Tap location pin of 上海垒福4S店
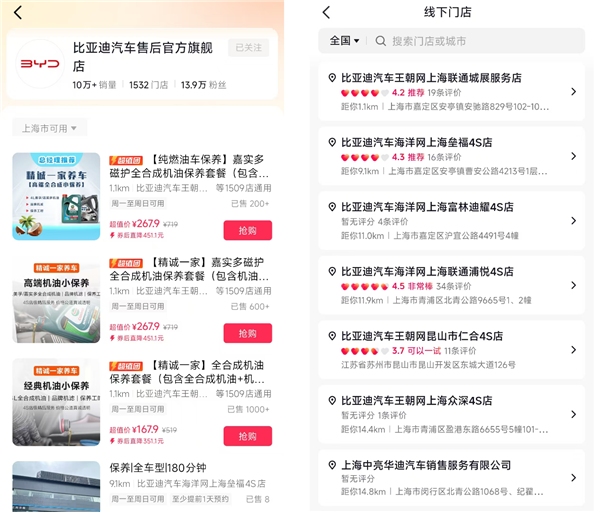This screenshot has width=600, height=512. (x=332, y=142)
